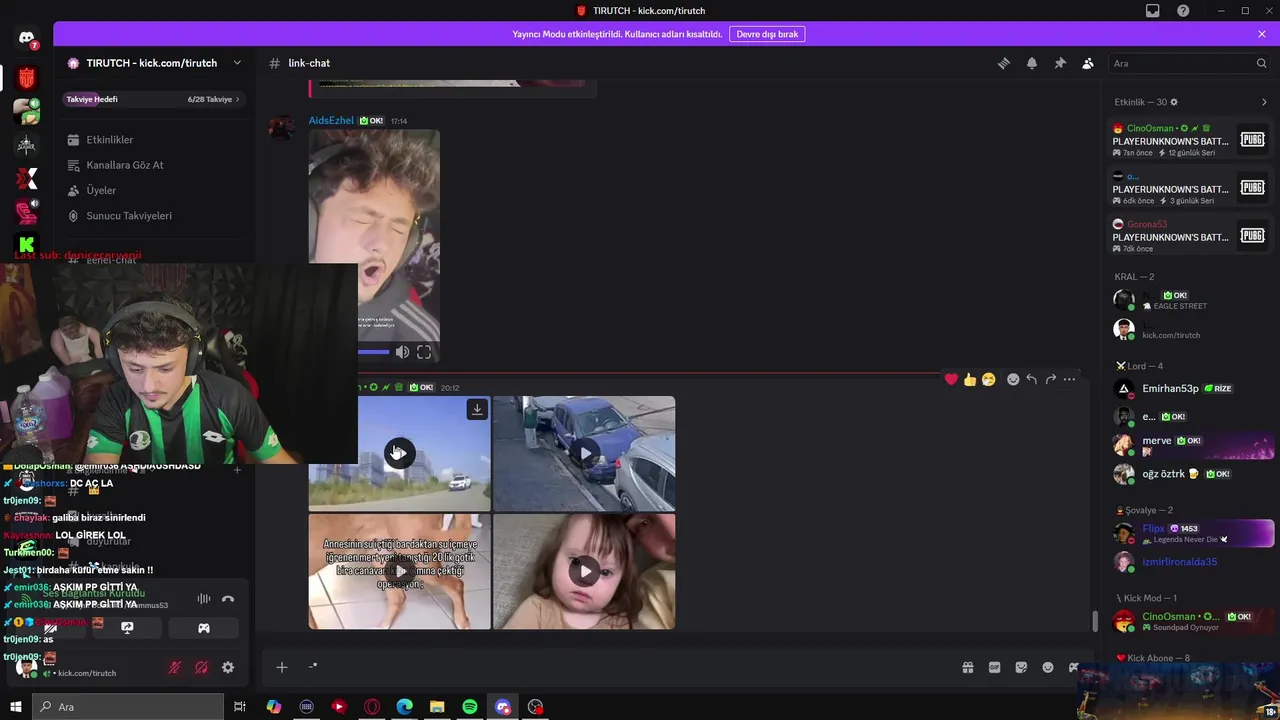Image resolution: width=1280 pixels, height=720 pixels.
Task: Open user settings gear
Action: [x=228, y=667]
